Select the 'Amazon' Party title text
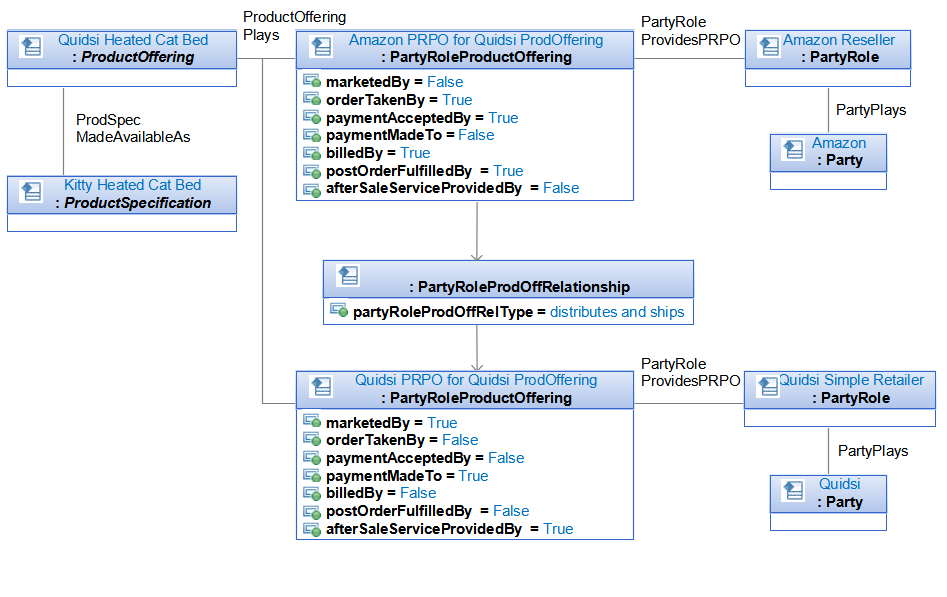 [839, 143]
